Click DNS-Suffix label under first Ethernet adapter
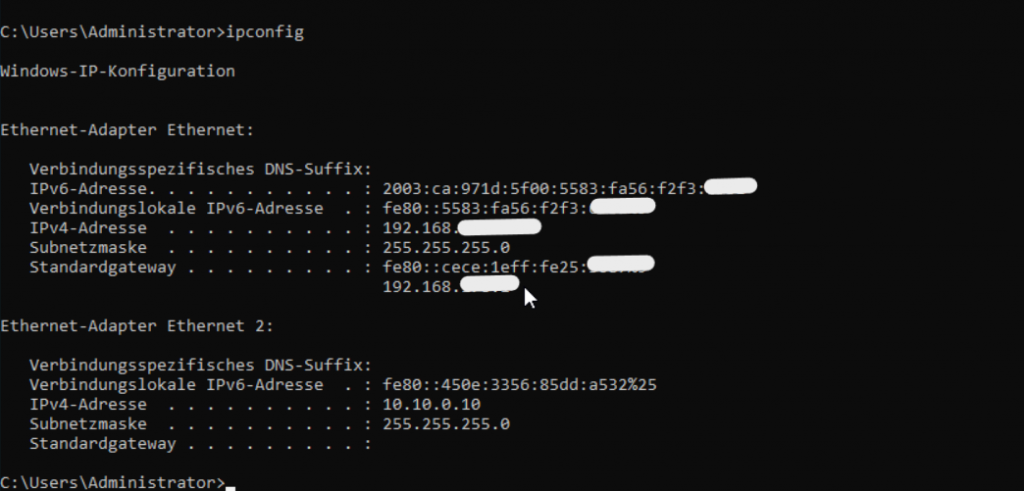1024x491 pixels. point(200,168)
